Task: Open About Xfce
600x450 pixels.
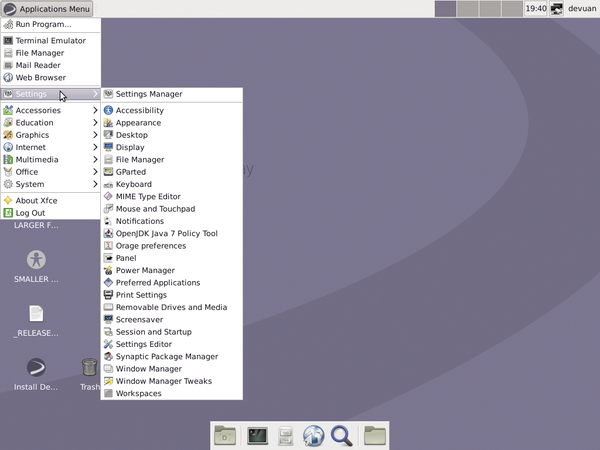Action: (x=51, y=201)
